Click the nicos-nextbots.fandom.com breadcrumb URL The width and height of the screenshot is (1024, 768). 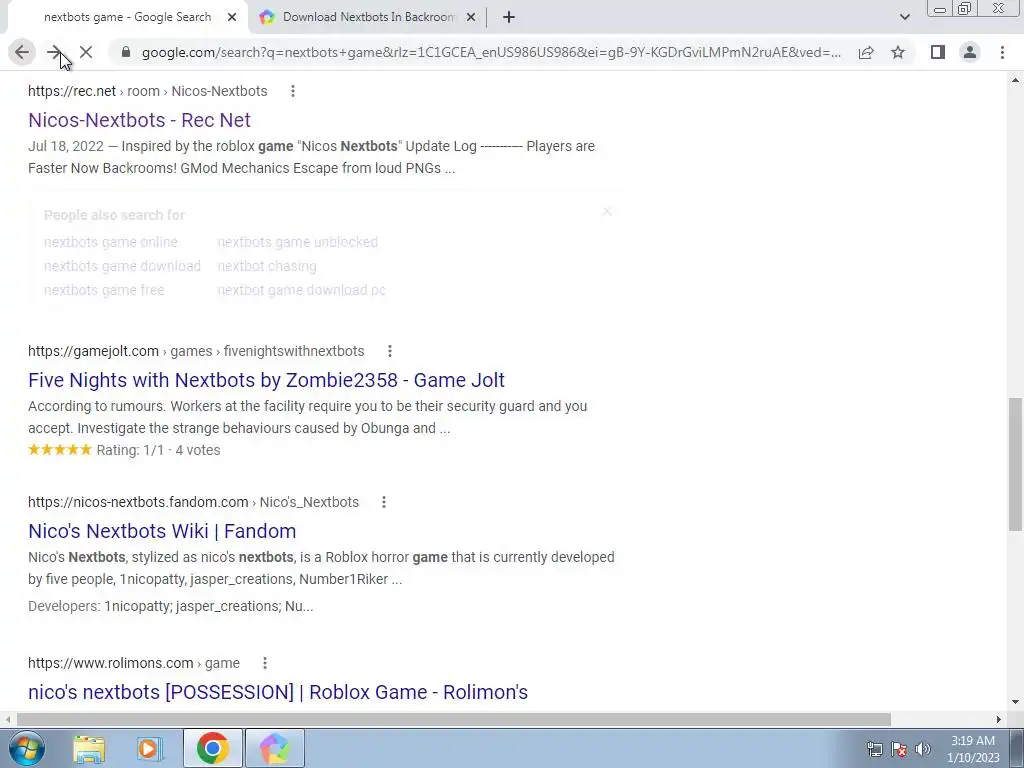[x=193, y=502]
